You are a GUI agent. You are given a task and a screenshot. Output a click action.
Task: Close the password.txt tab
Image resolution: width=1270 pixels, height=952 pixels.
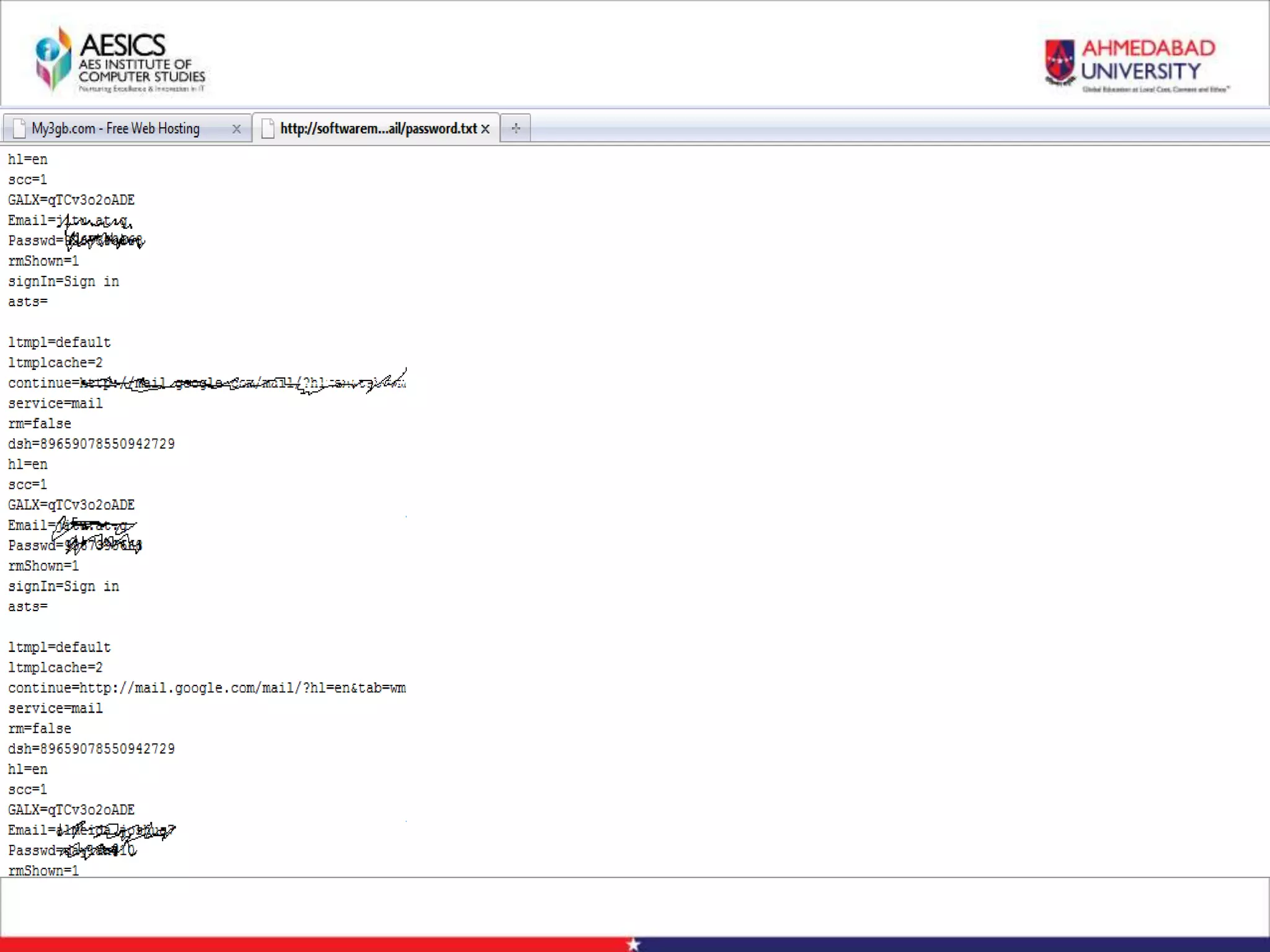(486, 129)
